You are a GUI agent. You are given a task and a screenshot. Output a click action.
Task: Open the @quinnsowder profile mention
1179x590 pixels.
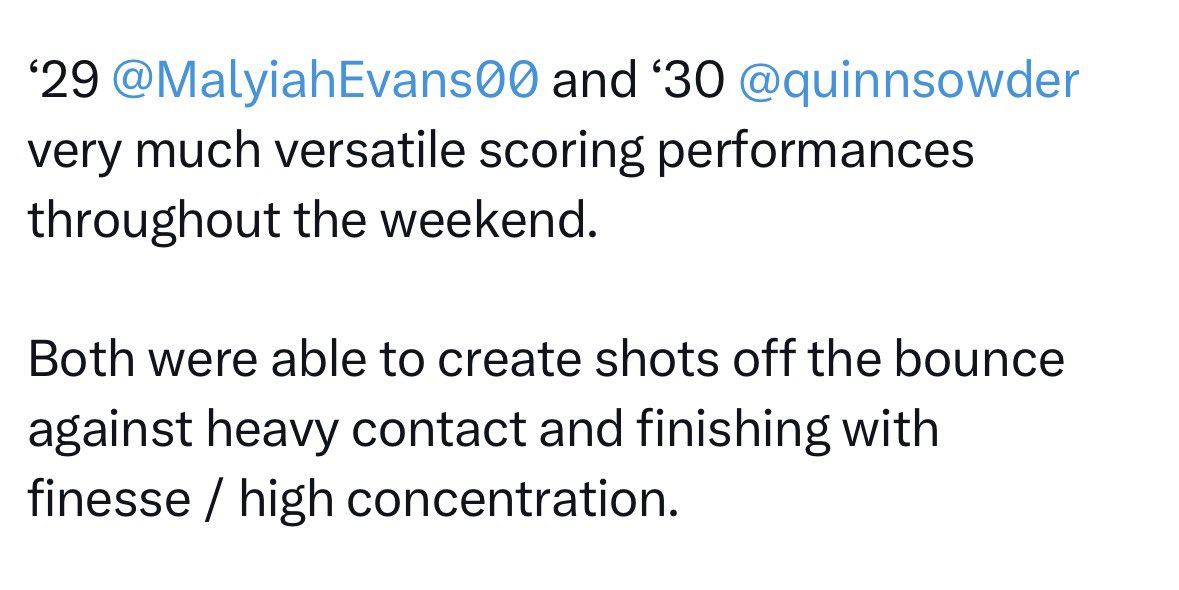pos(908,82)
